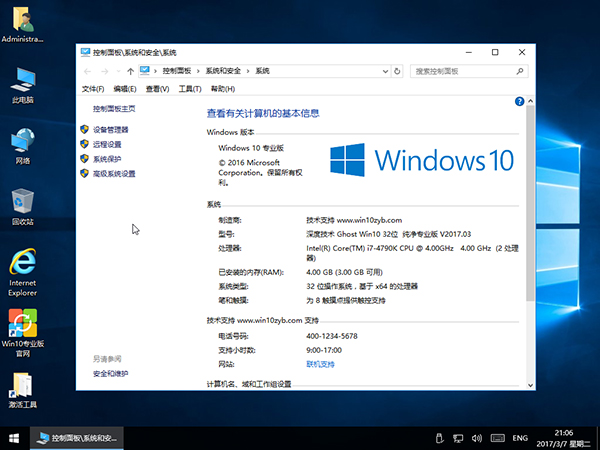Open the 网络 desktop icon
The height and width of the screenshot is (450, 600).
pyautogui.click(x=23, y=146)
